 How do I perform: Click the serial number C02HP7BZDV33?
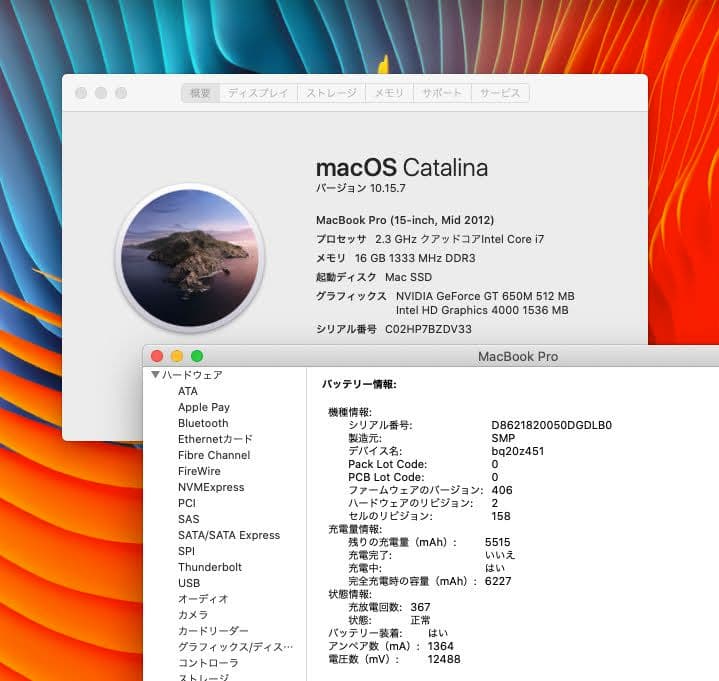point(428,329)
